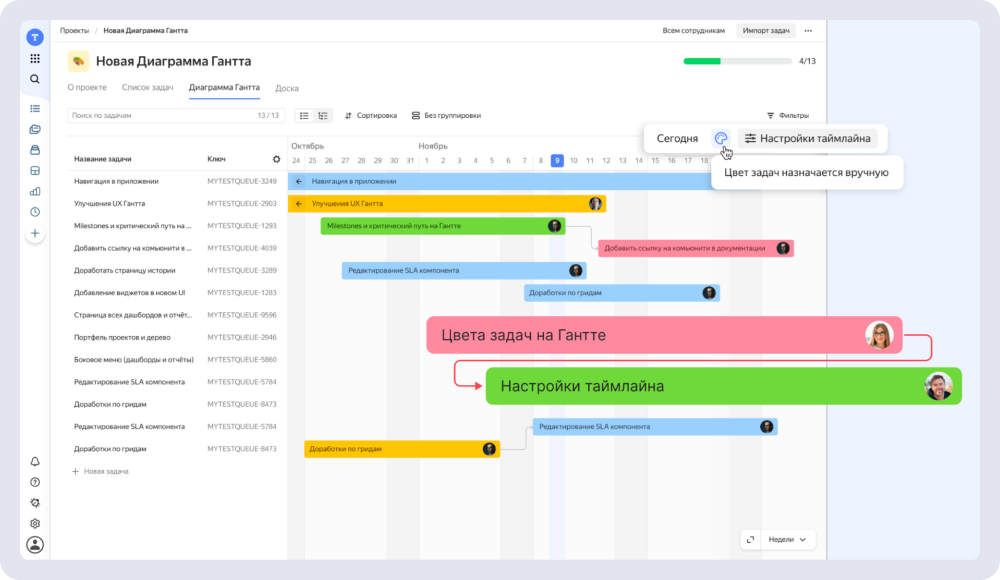This screenshot has width=1000, height=580.
Task: Click the help question mark icon
Action: click(x=34, y=482)
